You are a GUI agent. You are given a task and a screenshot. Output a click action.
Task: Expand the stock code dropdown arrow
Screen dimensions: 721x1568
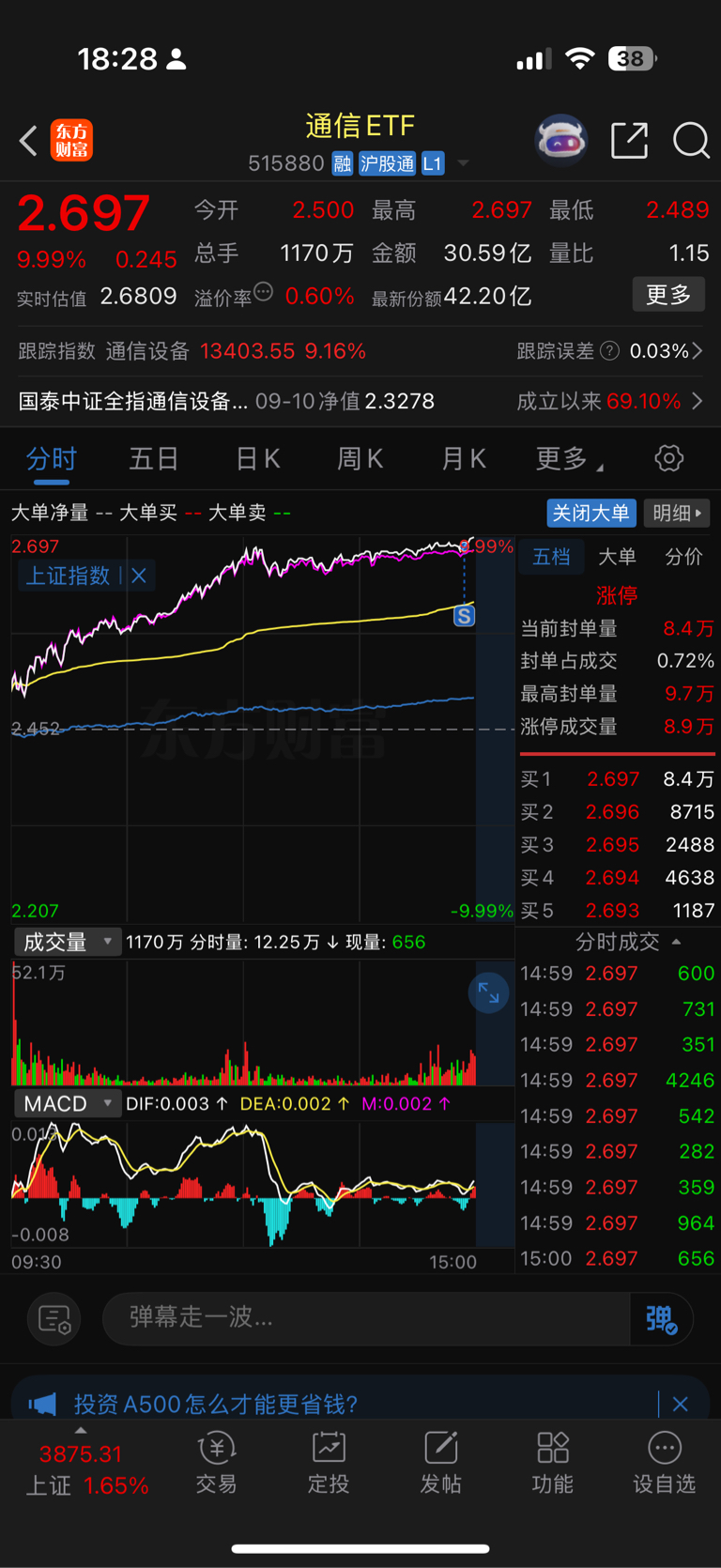click(x=463, y=164)
